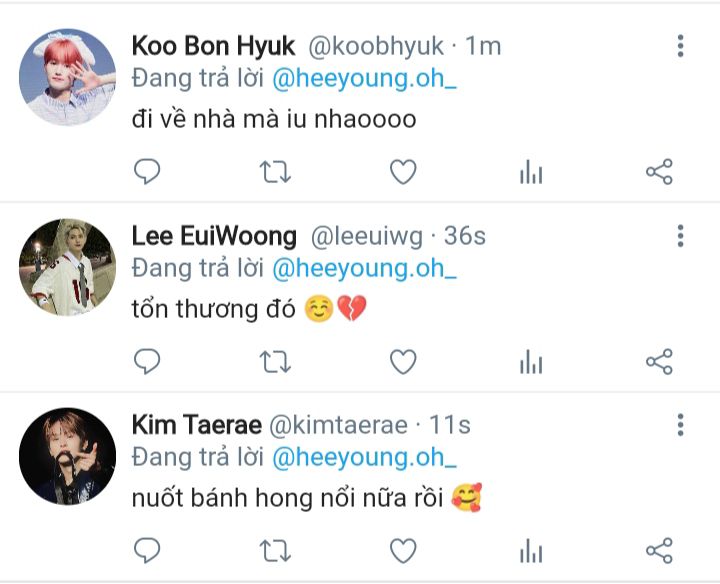Viewport: 720px width, 584px height.
Task: Open @heeyoung.oh_ mention in Kim Taerae's reply
Action: [364, 460]
